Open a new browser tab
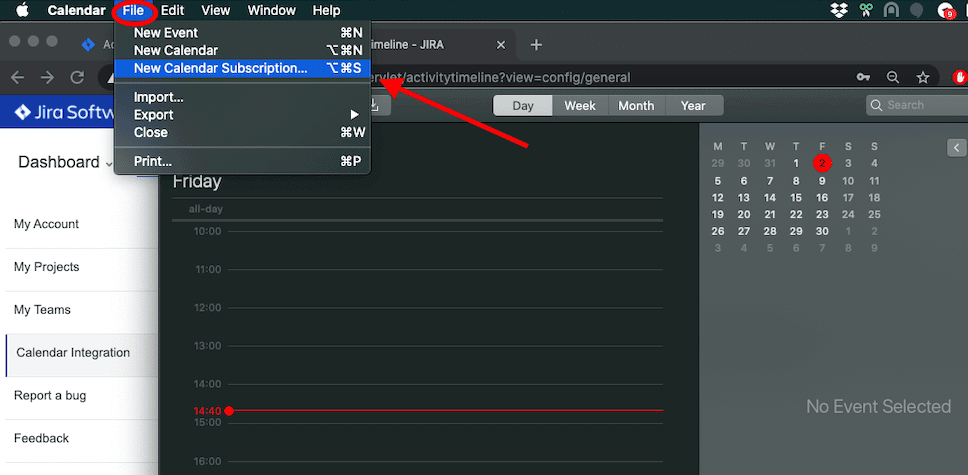968x475 pixels. coord(536,44)
